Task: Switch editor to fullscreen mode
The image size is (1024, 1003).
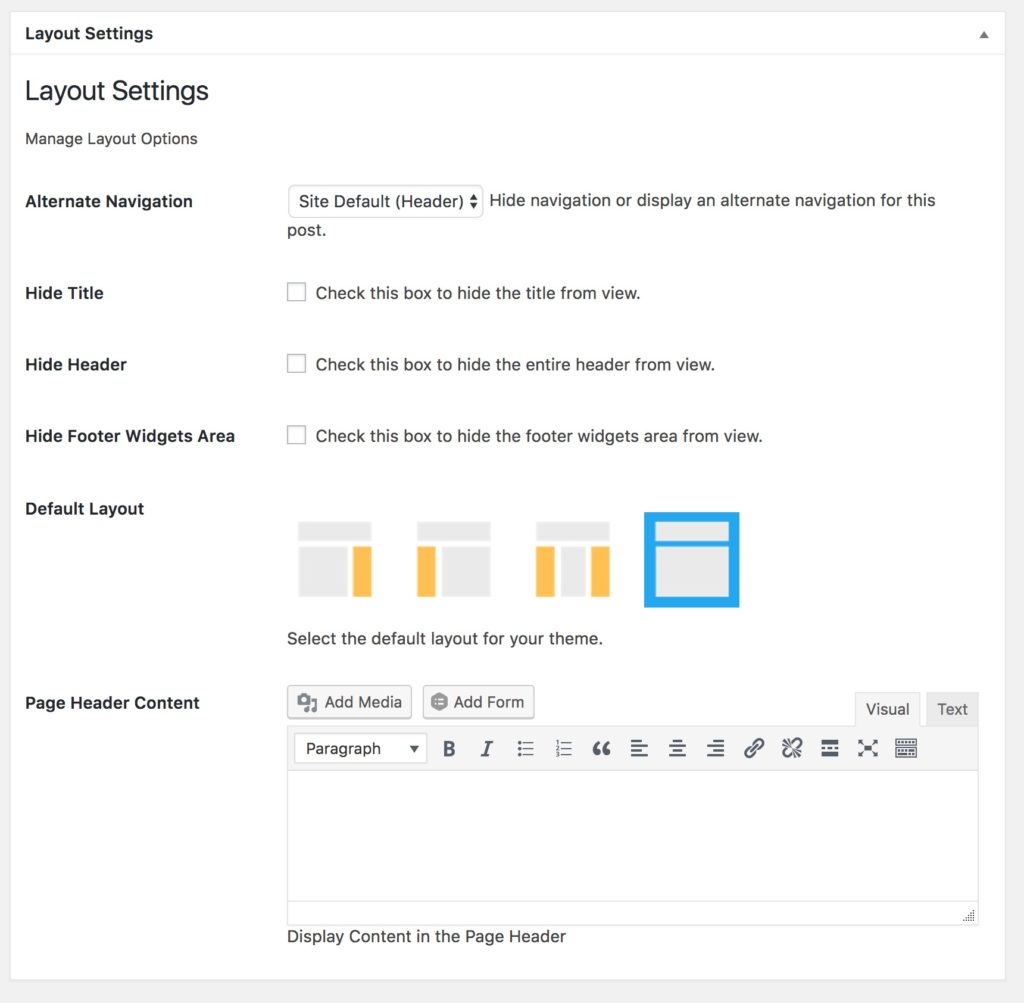Action: click(x=867, y=748)
